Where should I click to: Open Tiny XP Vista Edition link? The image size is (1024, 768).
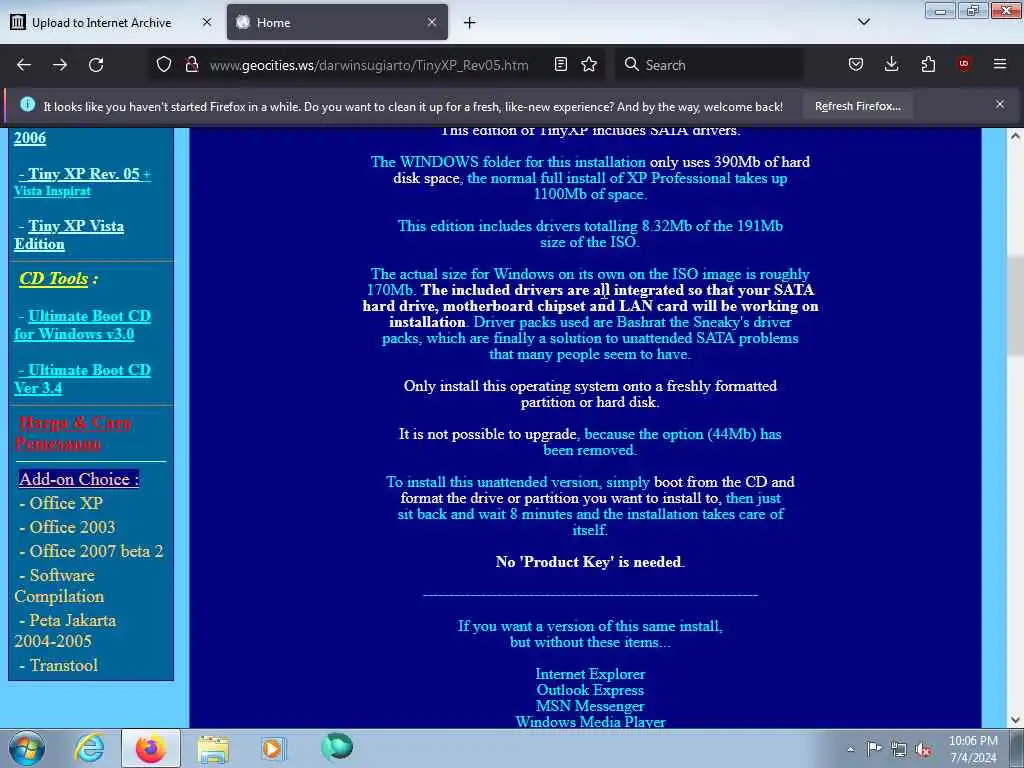69,235
